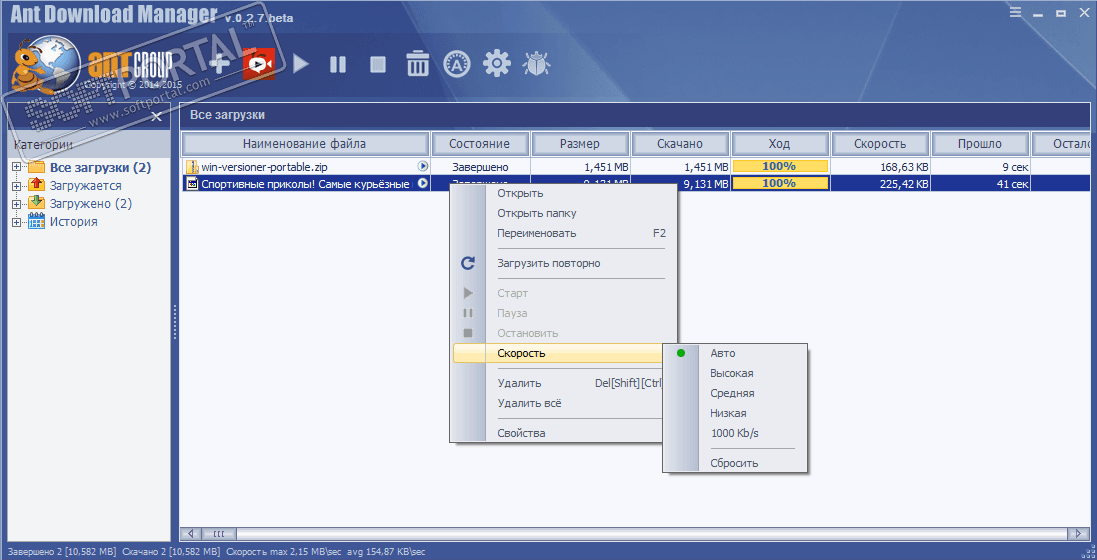The width and height of the screenshot is (1097, 560).
Task: Click the horizontal scrollbar right arrow
Action: point(1078,533)
